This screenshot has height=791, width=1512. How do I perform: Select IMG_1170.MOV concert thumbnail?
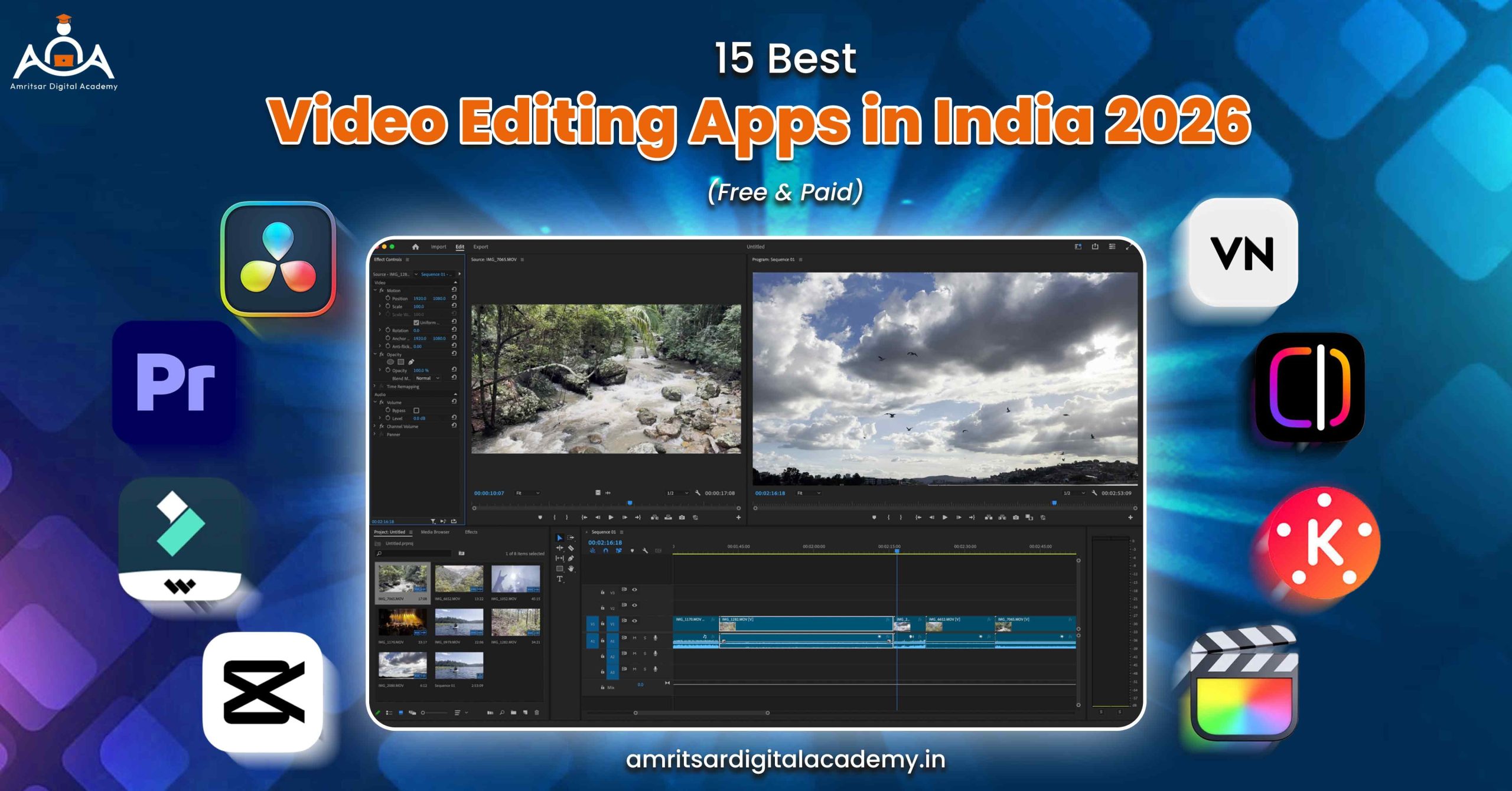(402, 622)
